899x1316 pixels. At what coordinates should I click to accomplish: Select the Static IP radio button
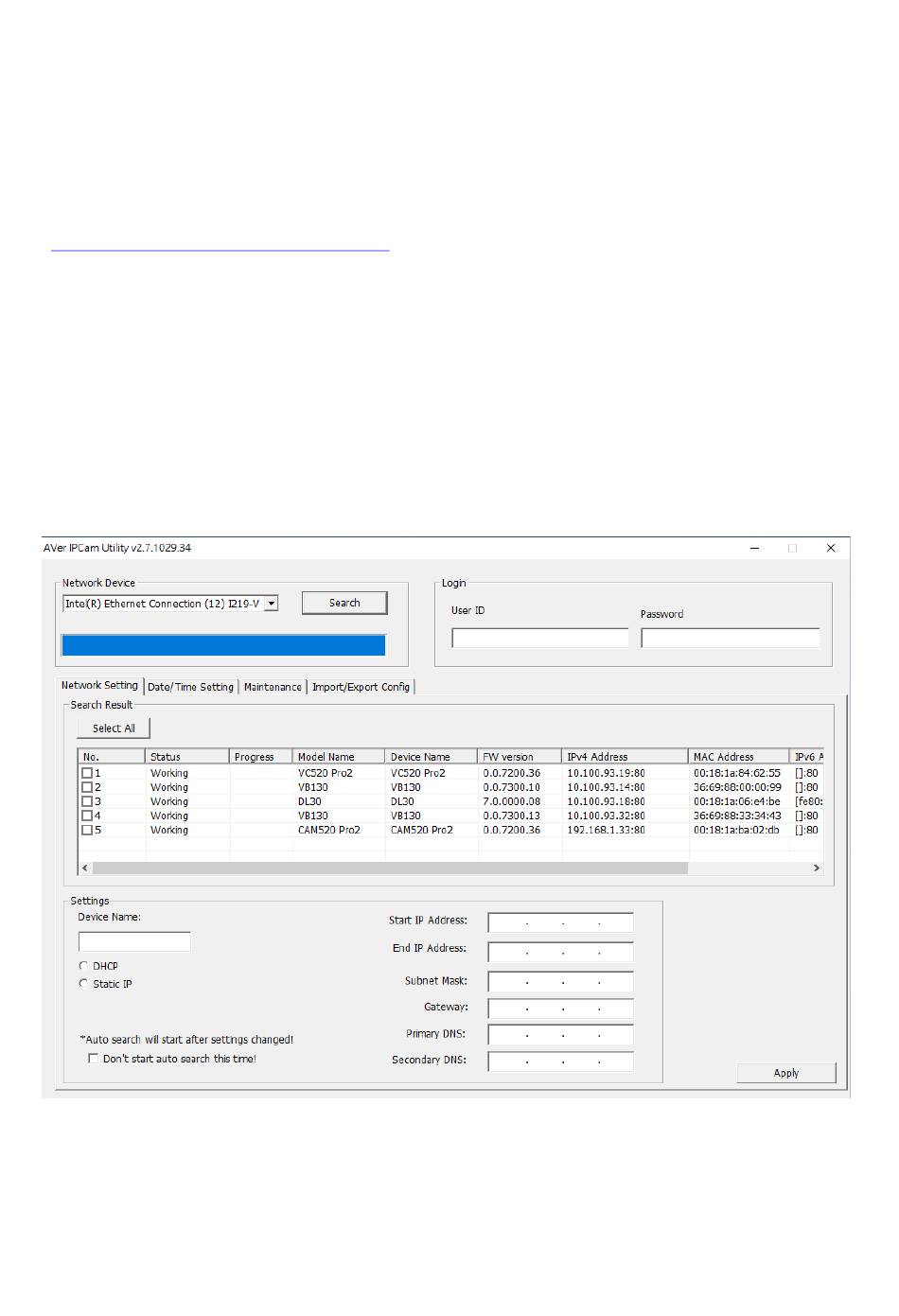pos(83,984)
